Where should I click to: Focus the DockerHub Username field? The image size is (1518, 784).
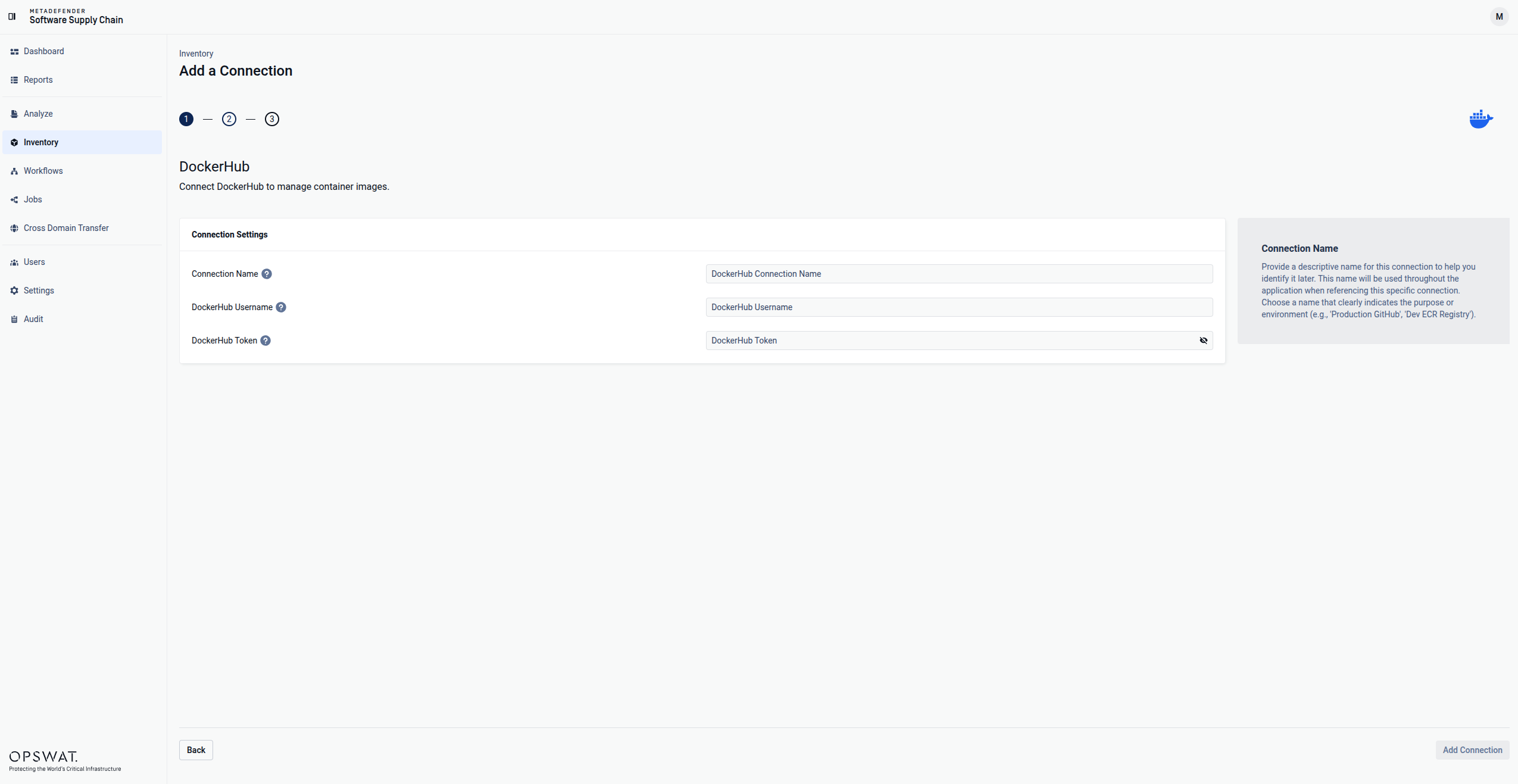(959, 307)
